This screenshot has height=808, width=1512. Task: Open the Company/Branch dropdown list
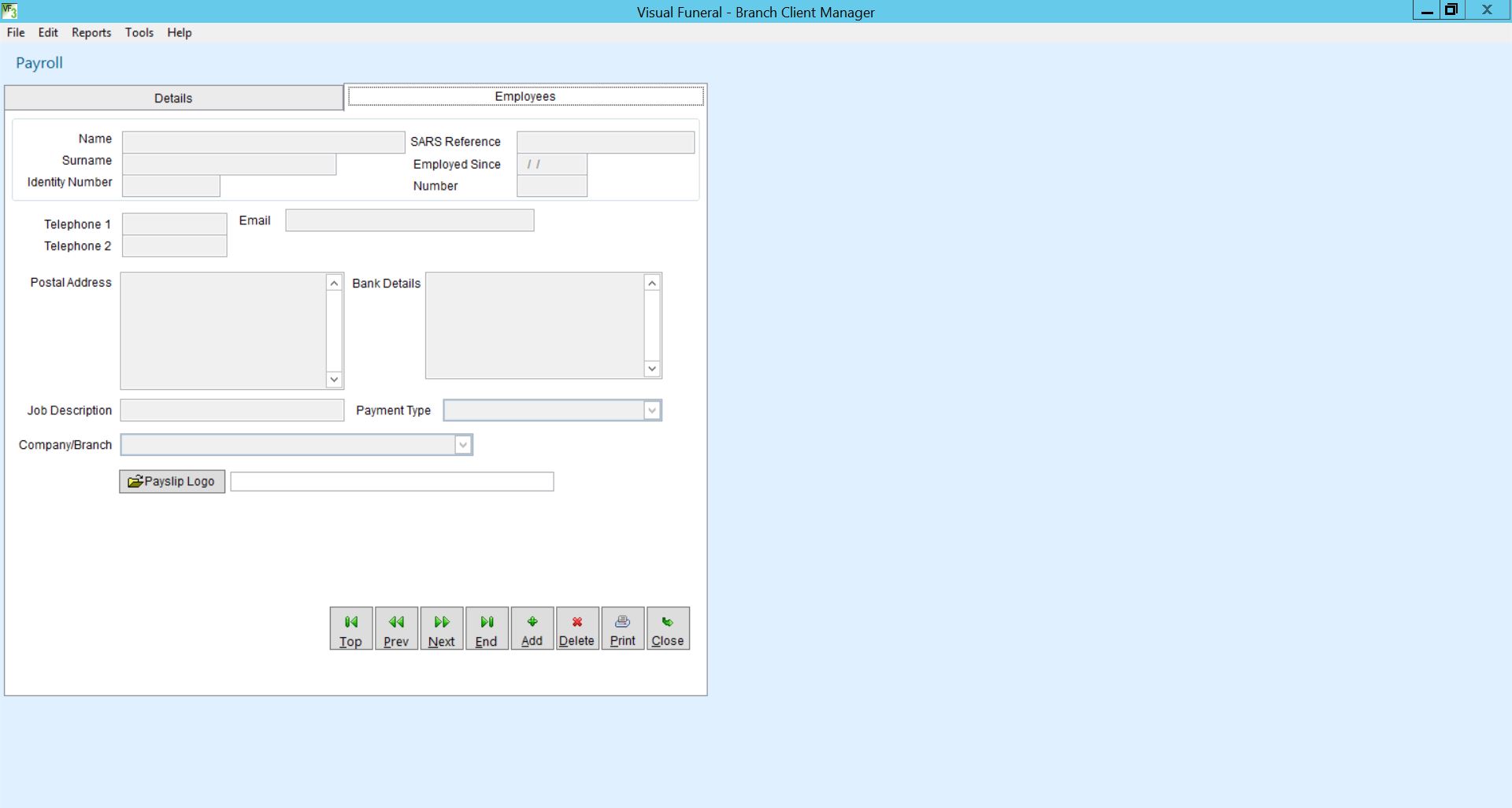[462, 445]
